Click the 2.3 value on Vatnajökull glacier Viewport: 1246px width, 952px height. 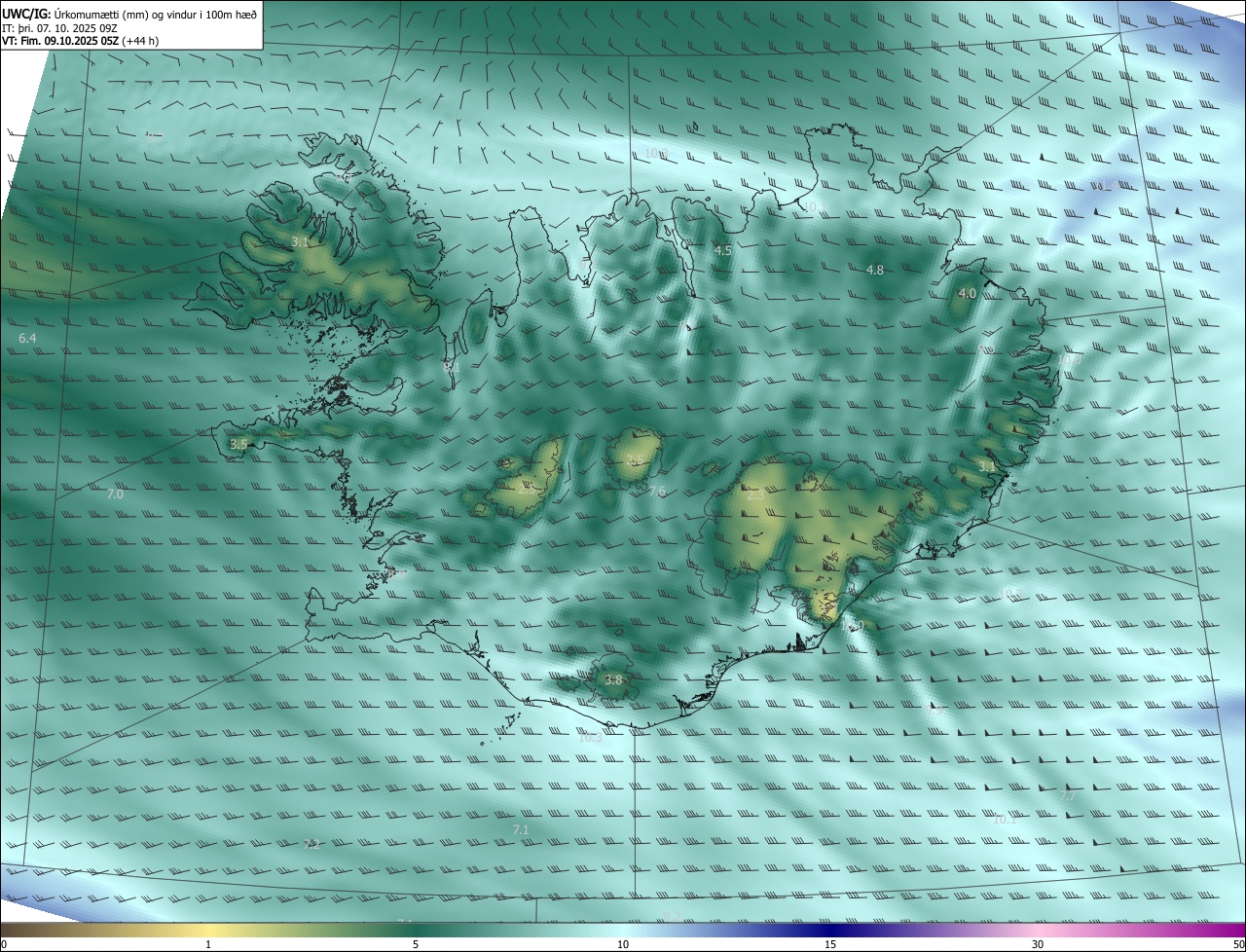756,495
